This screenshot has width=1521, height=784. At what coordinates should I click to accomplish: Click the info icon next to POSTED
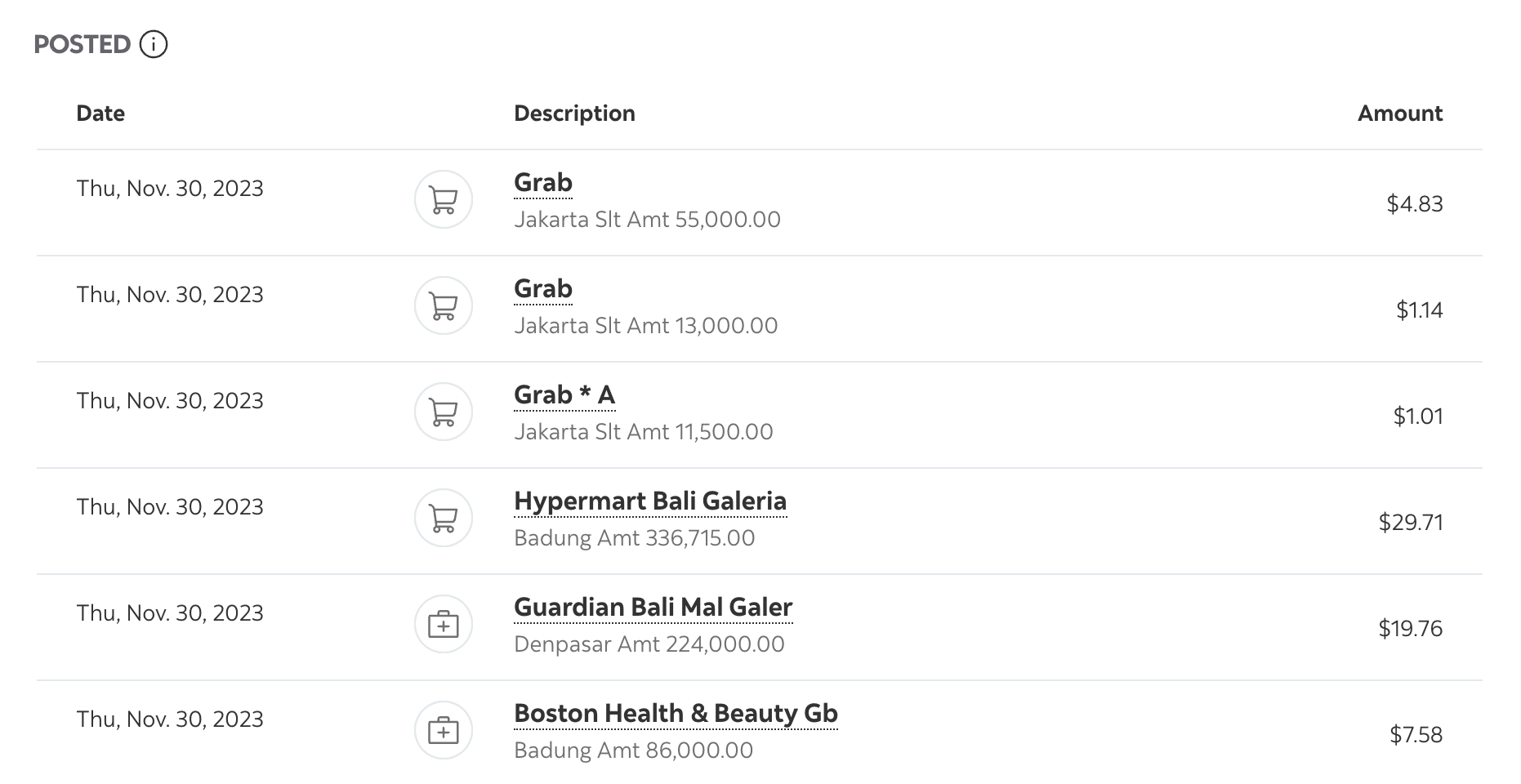(154, 44)
